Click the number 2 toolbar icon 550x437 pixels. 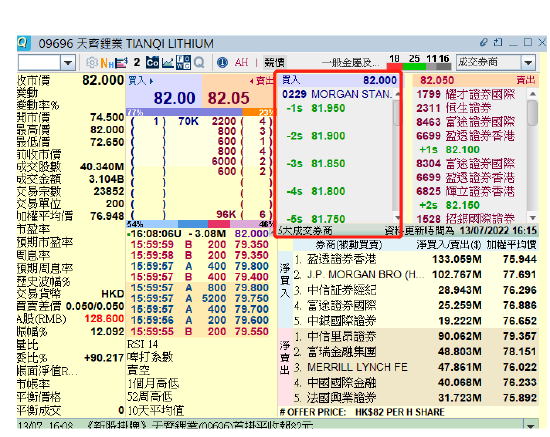[x=137, y=62]
